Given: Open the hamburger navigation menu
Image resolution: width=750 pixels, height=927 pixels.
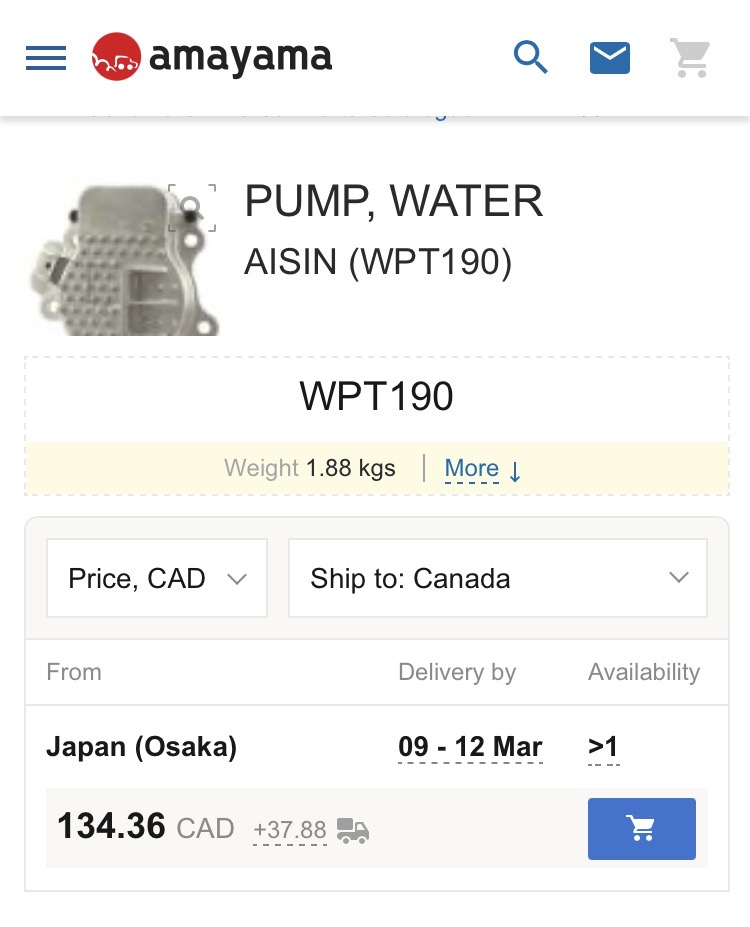Looking at the screenshot, I should pyautogui.click(x=46, y=58).
